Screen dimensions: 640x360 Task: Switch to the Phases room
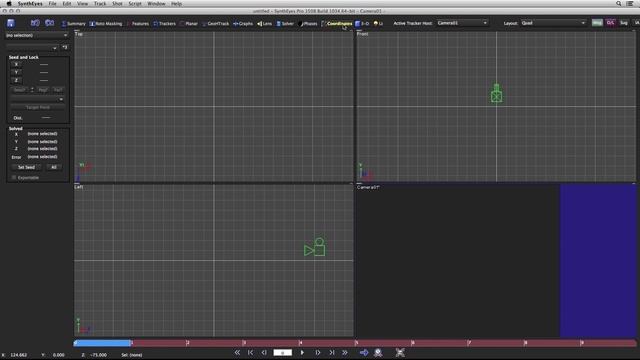click(x=308, y=24)
